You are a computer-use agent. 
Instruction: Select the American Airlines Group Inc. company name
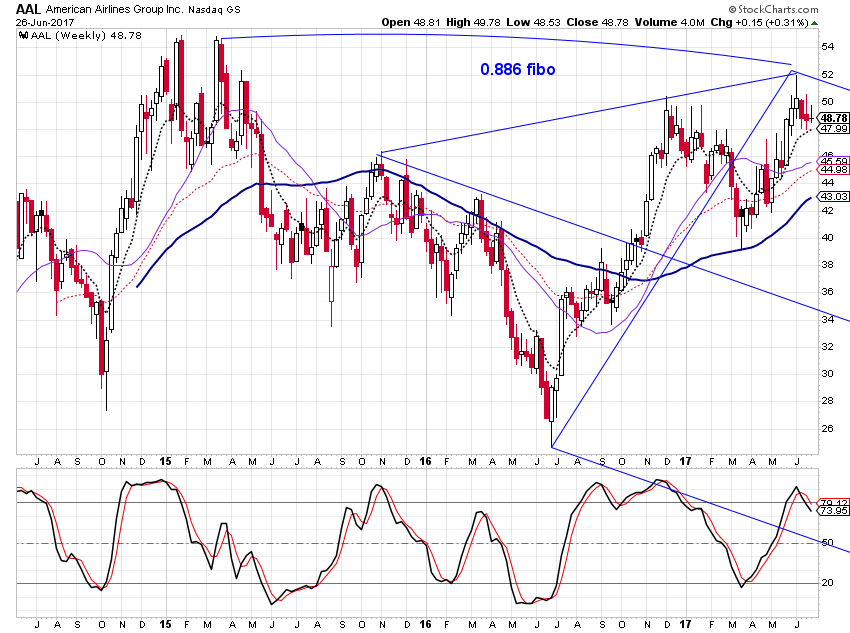(114, 9)
